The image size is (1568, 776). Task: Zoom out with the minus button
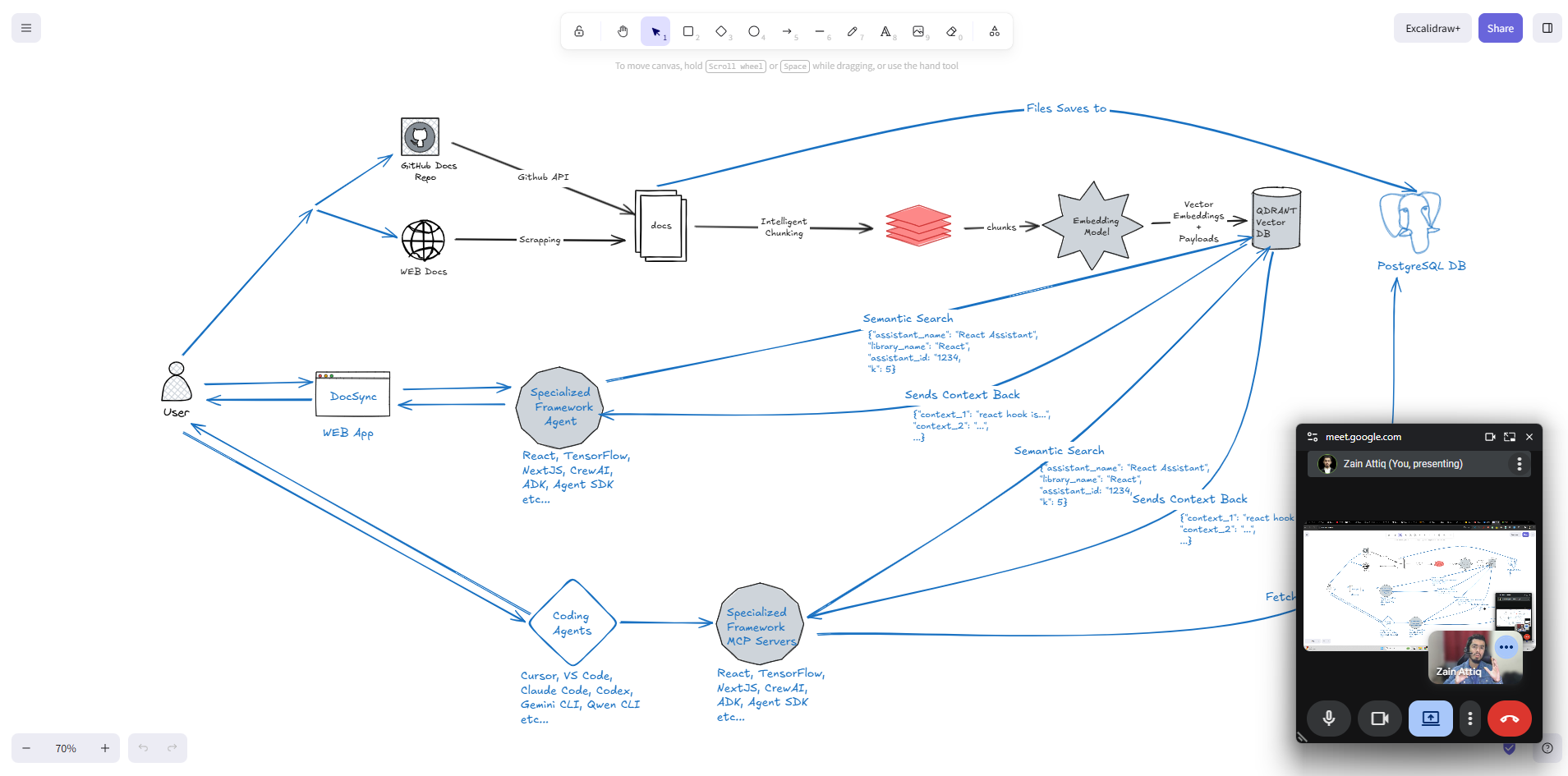26,748
